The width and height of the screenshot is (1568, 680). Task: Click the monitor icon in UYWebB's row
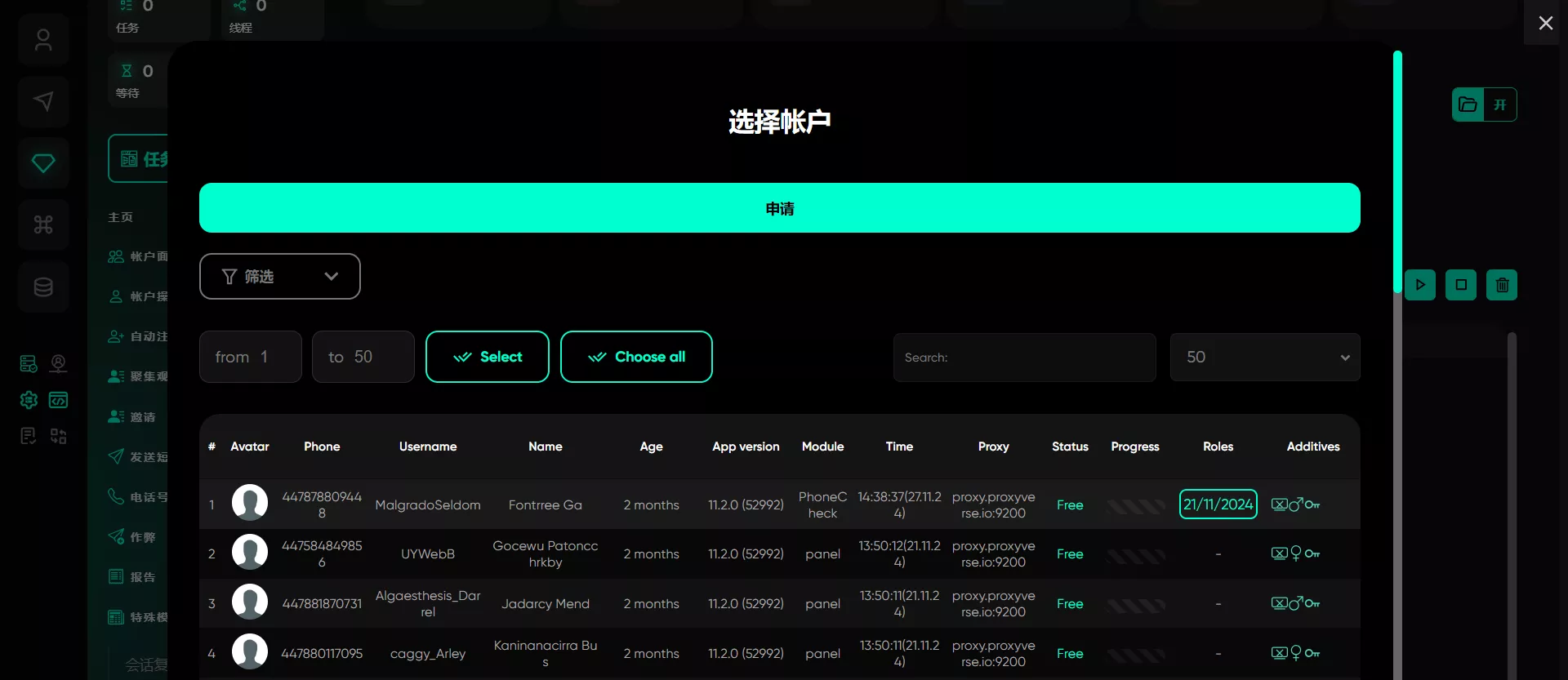pos(1279,553)
